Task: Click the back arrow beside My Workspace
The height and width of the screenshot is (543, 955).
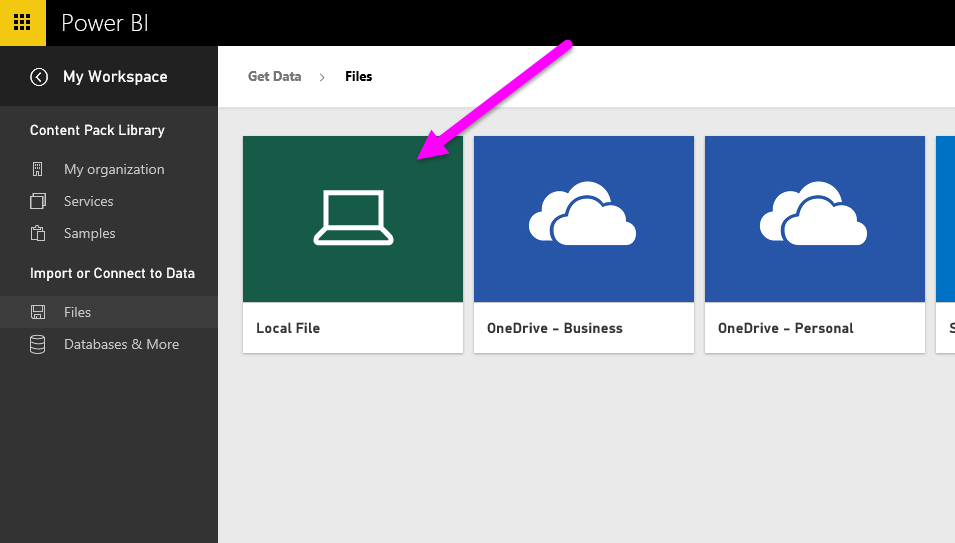Action: 39,77
